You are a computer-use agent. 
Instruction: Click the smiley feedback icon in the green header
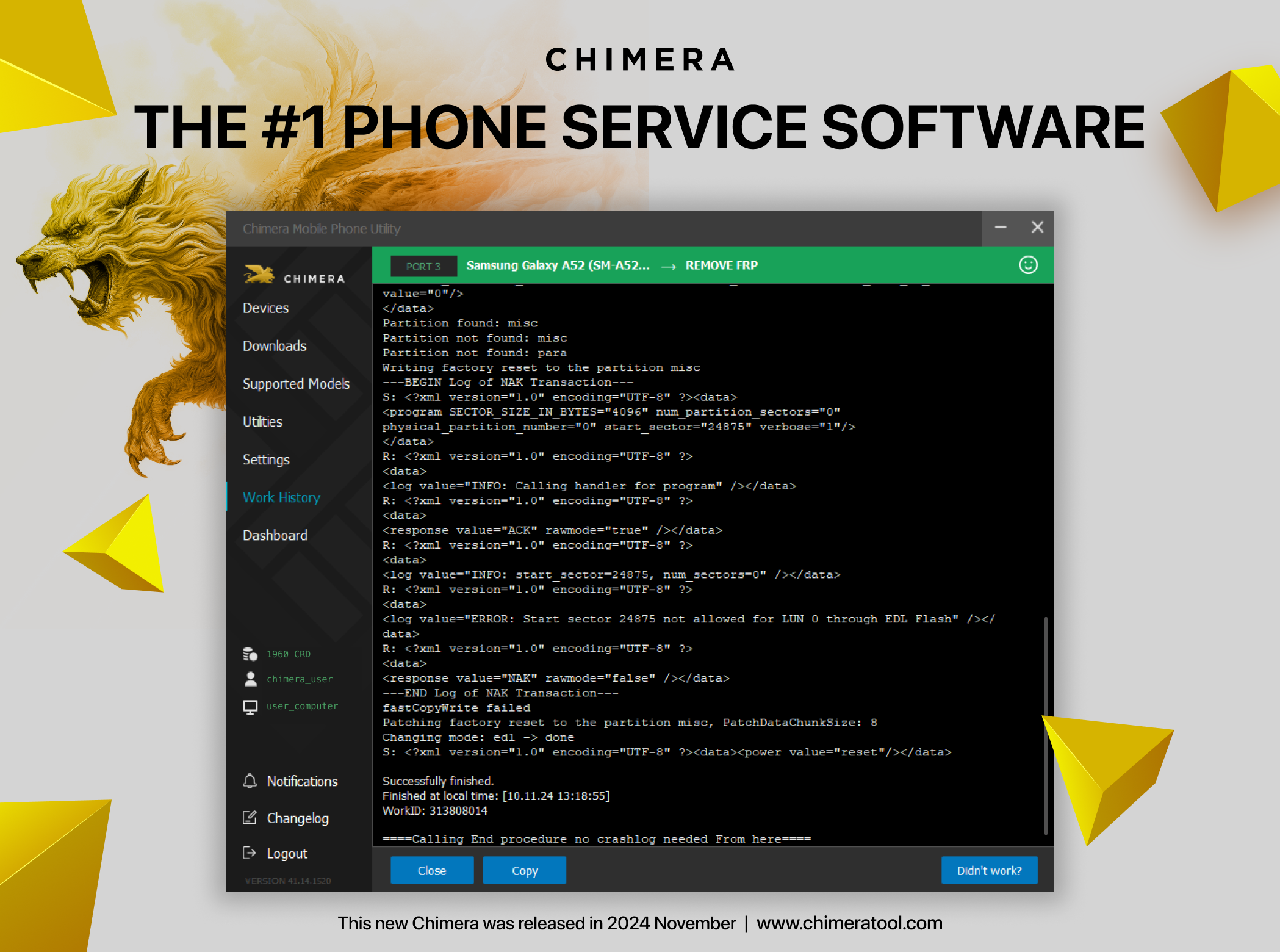[x=1028, y=265]
